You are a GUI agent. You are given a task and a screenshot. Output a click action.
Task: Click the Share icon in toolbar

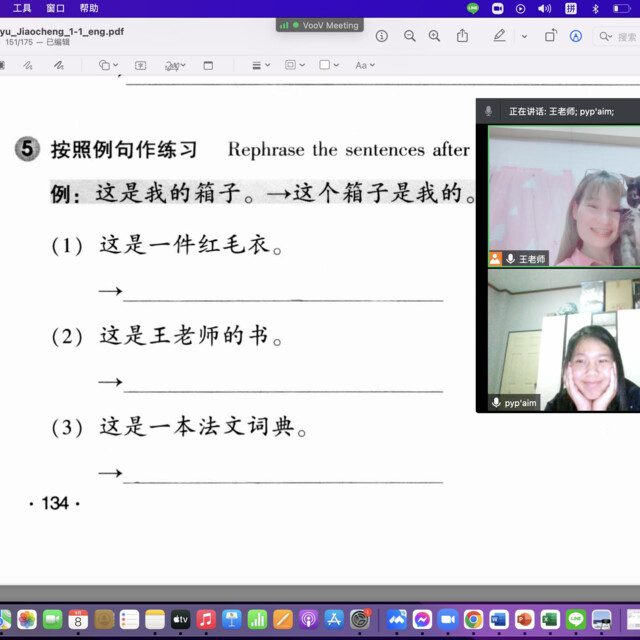[x=462, y=36]
